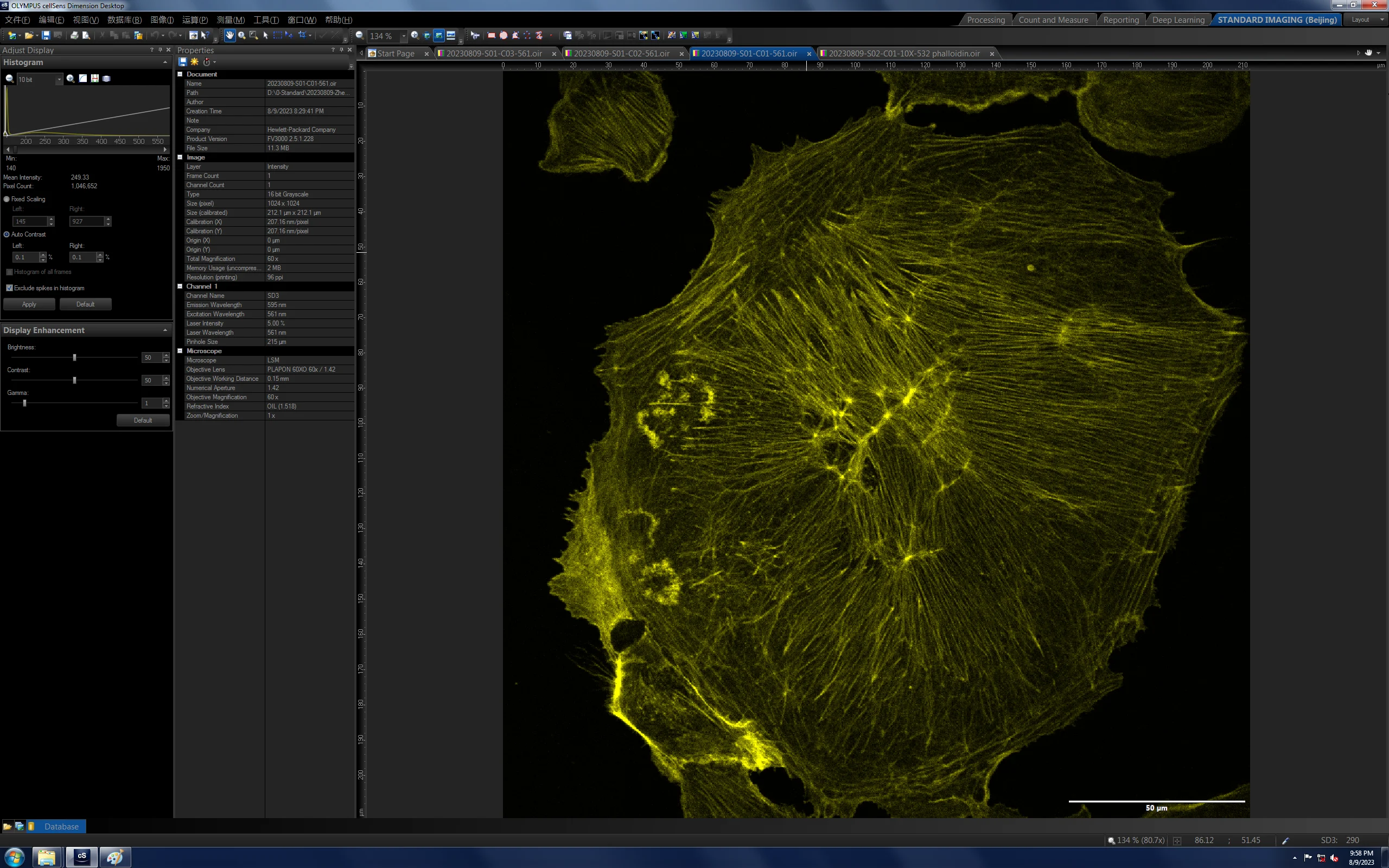Viewport: 1389px width, 868px height.
Task: Adjust the Brightness slider handle
Action: 75,358
